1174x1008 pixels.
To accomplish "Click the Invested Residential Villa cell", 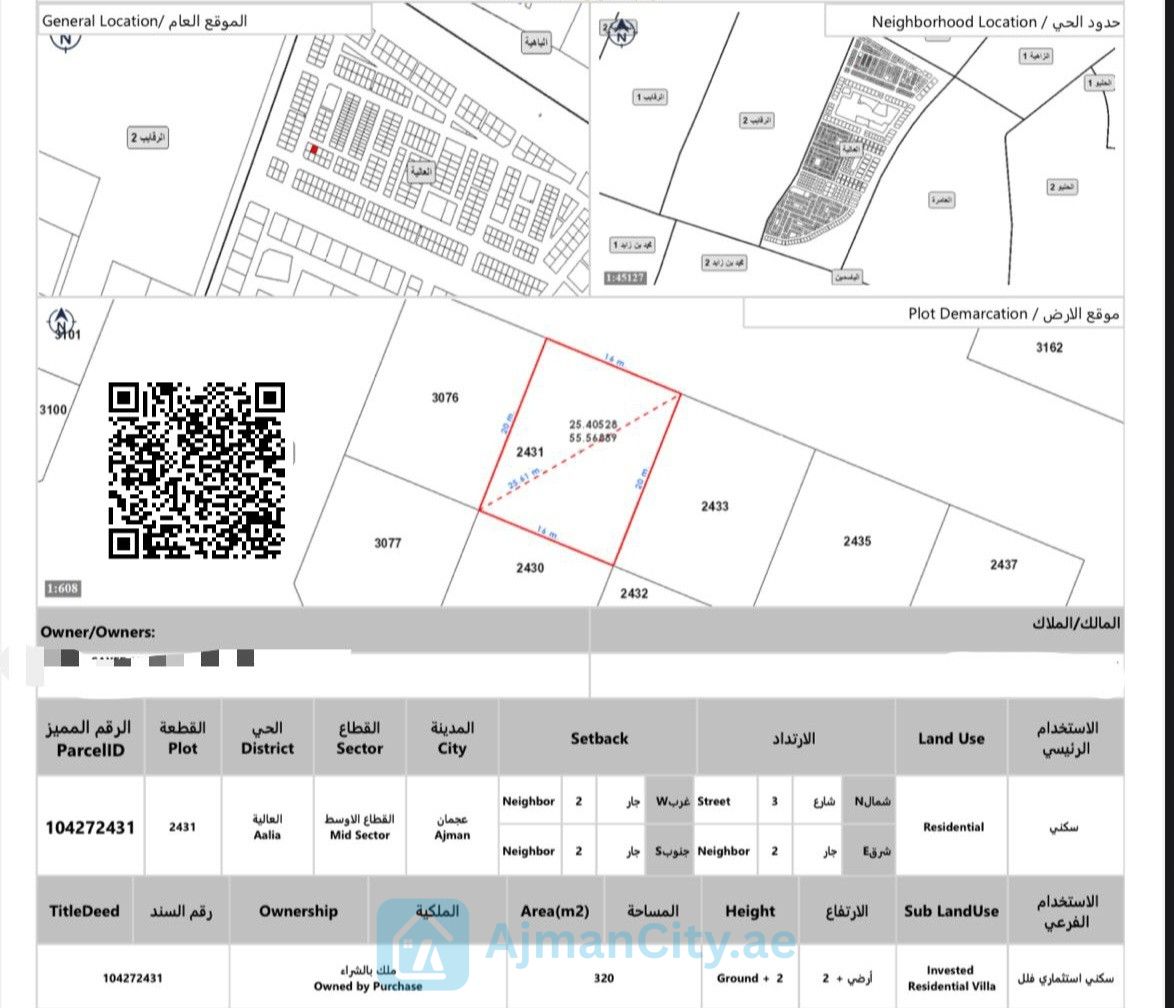I will tap(952, 978).
